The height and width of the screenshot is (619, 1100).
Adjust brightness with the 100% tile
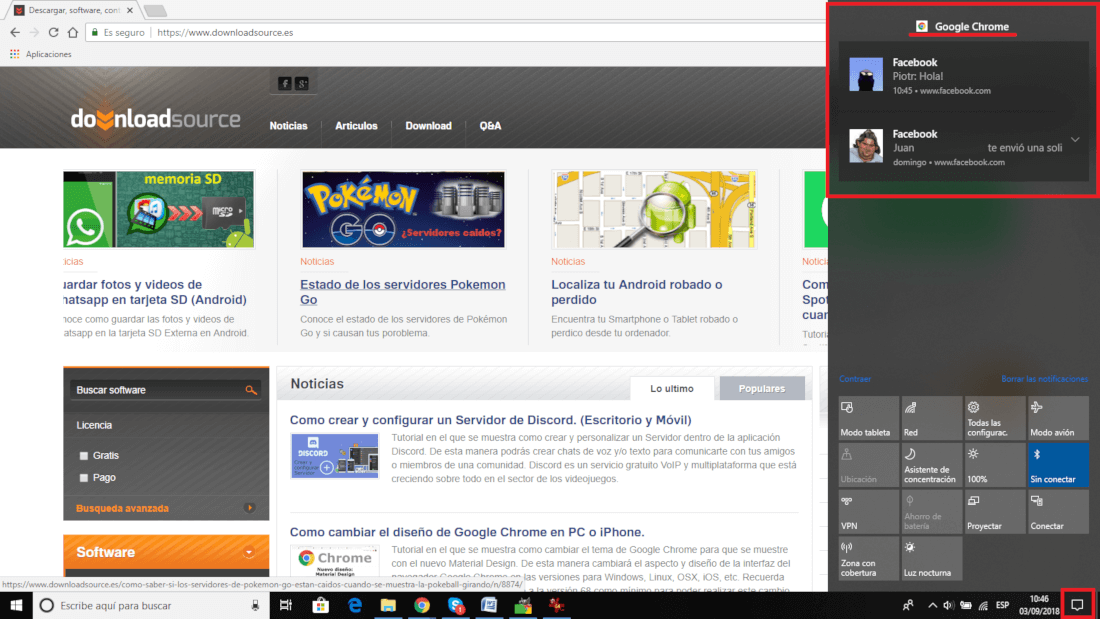pyautogui.click(x=995, y=465)
